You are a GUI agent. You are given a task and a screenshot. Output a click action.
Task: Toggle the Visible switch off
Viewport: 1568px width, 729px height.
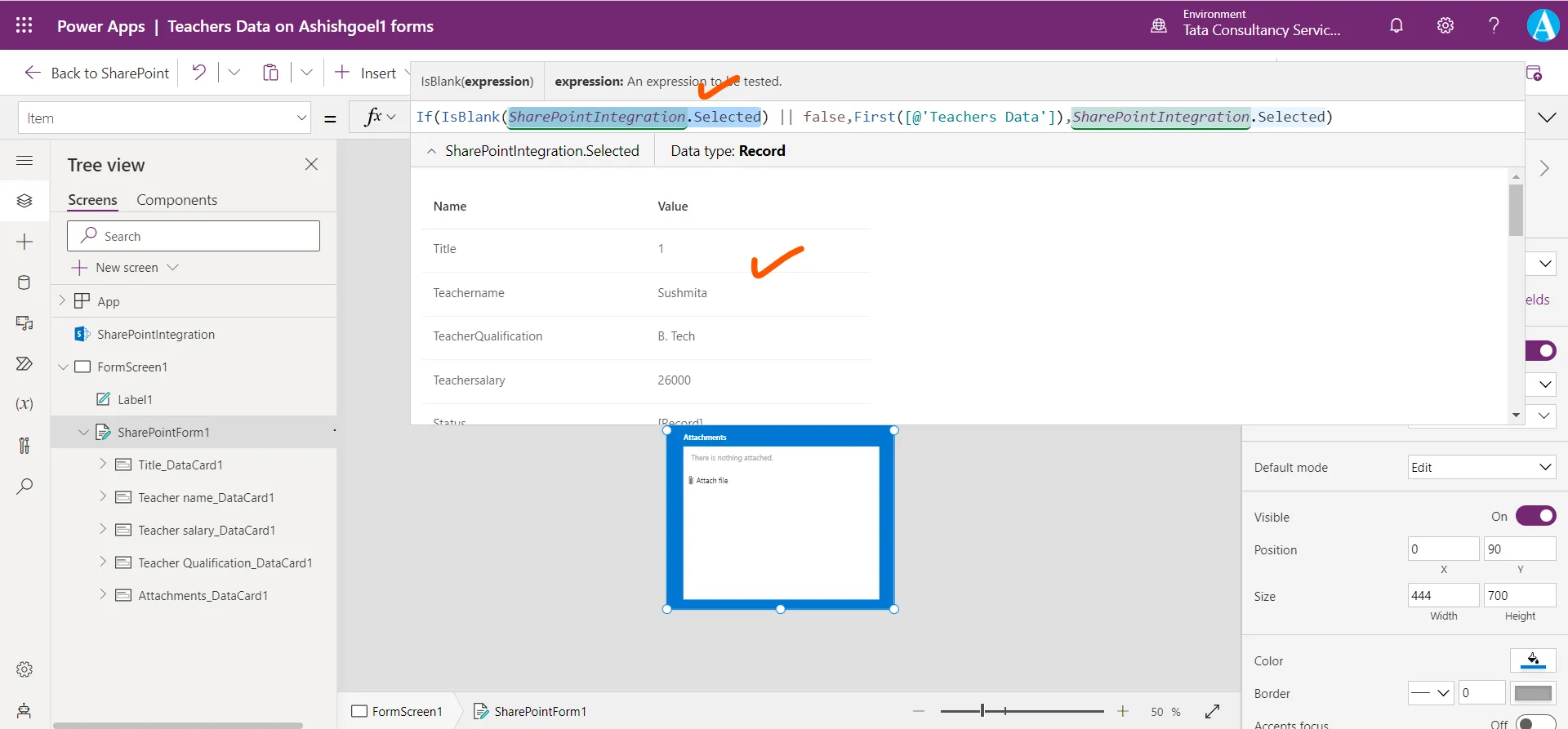tap(1536, 516)
